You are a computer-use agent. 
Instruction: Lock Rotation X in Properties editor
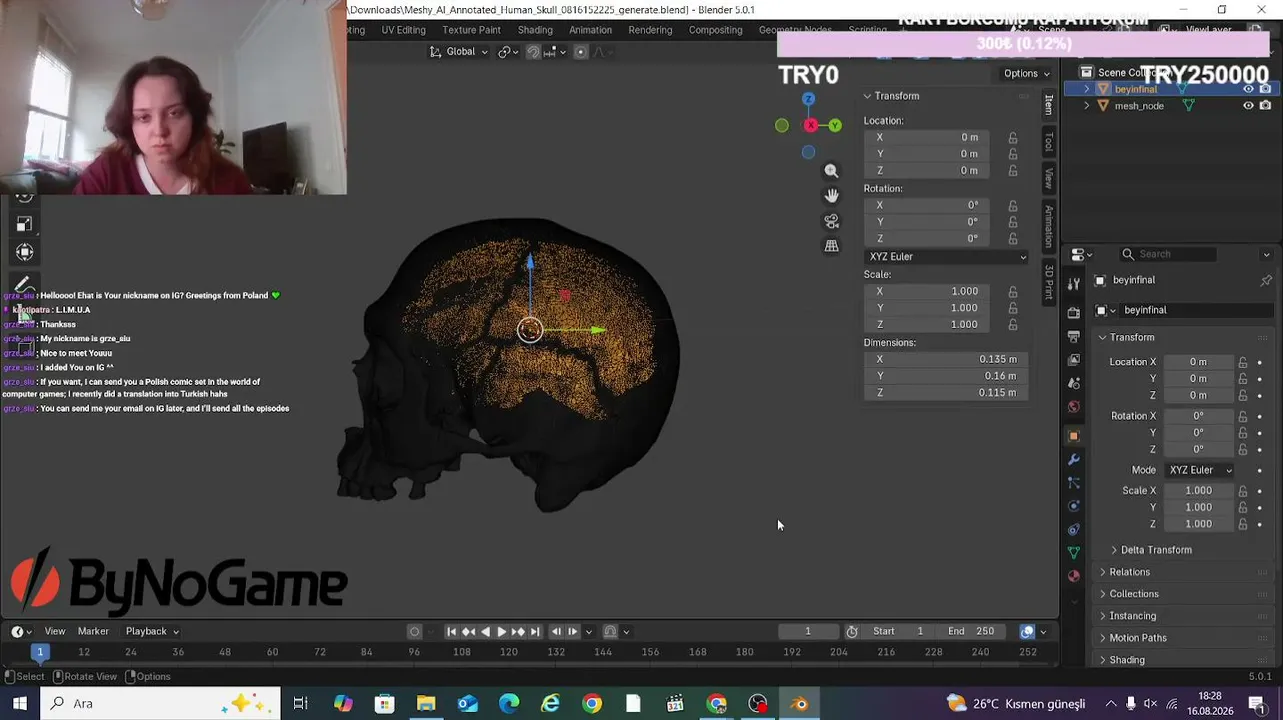(x=1243, y=416)
